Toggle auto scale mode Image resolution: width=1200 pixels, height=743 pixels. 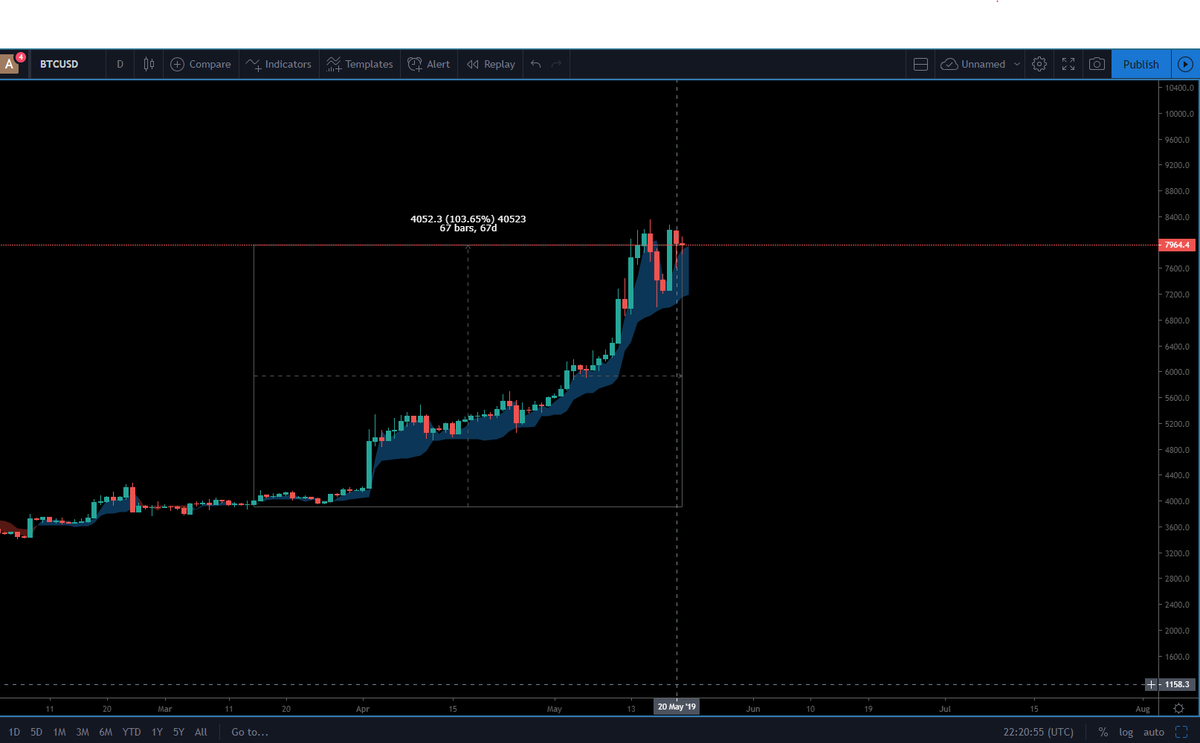pos(1153,732)
